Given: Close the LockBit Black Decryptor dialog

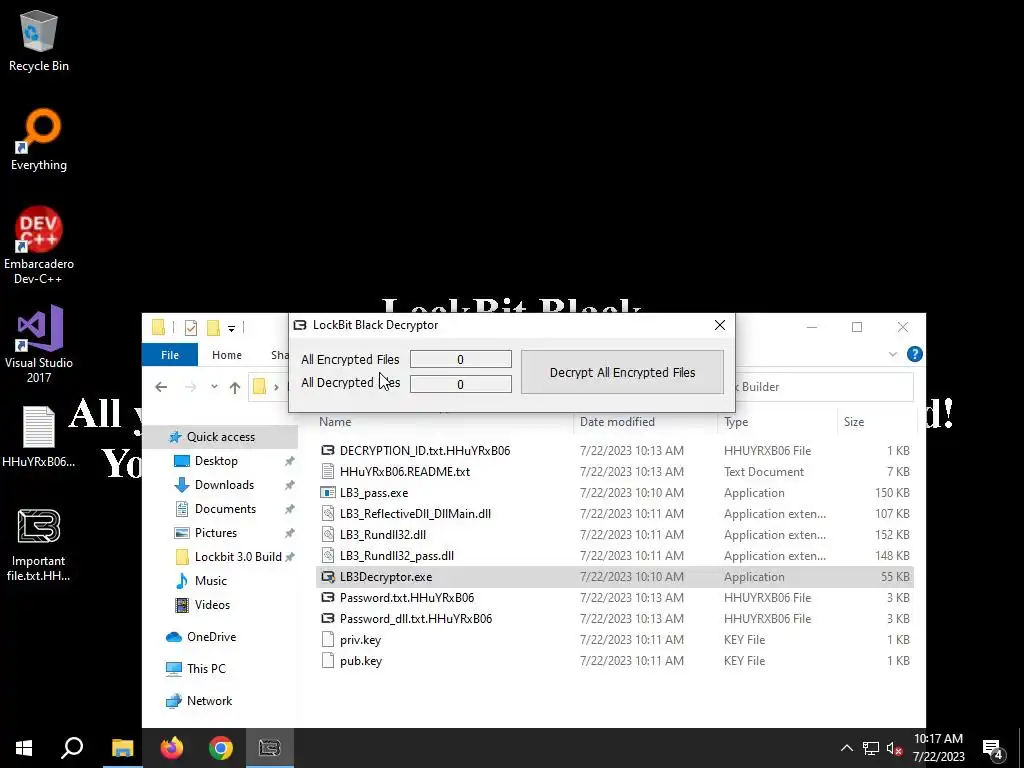Looking at the screenshot, I should pyautogui.click(x=720, y=325).
